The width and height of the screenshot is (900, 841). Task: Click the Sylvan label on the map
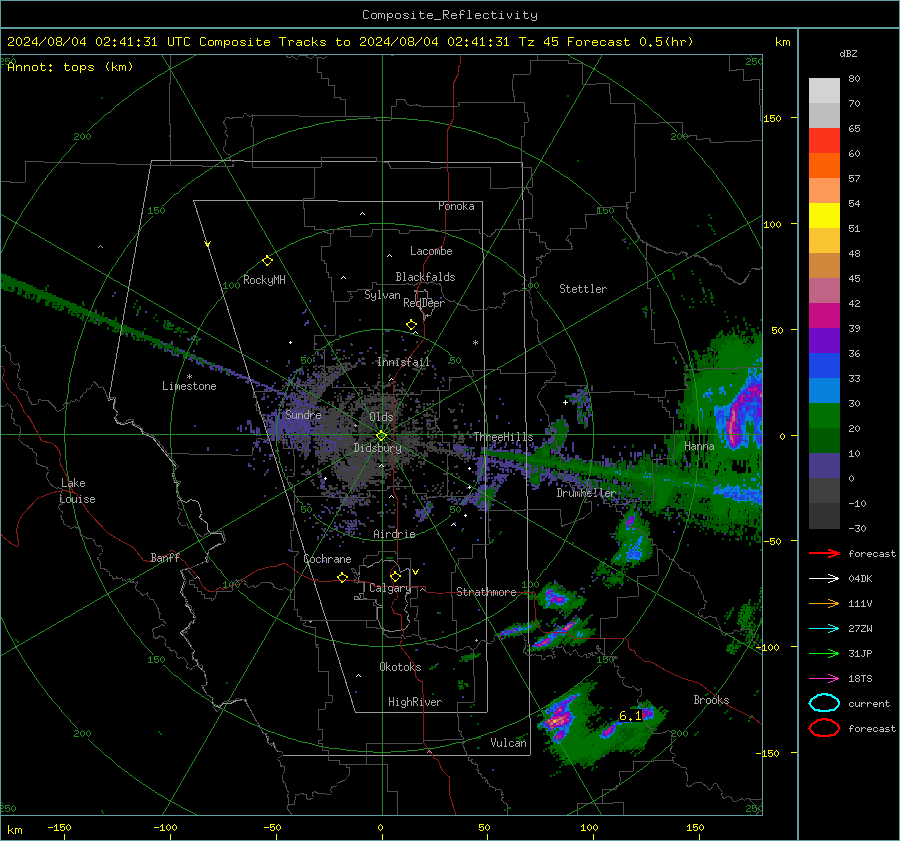coord(382,295)
